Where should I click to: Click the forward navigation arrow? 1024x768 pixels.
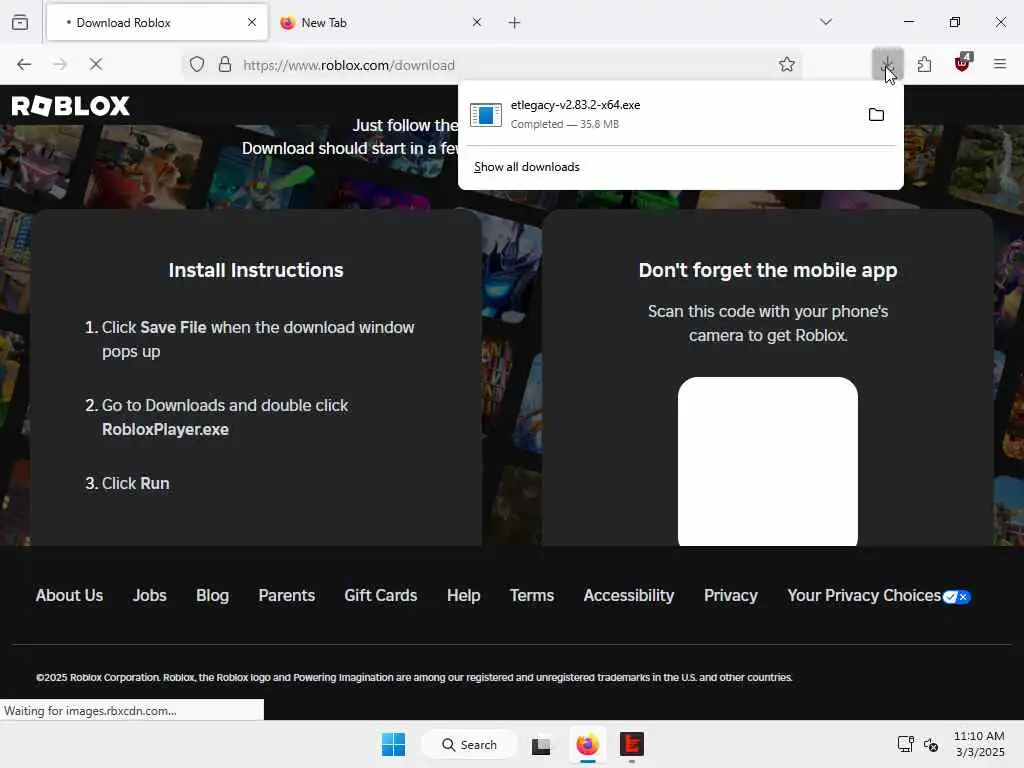(59, 64)
